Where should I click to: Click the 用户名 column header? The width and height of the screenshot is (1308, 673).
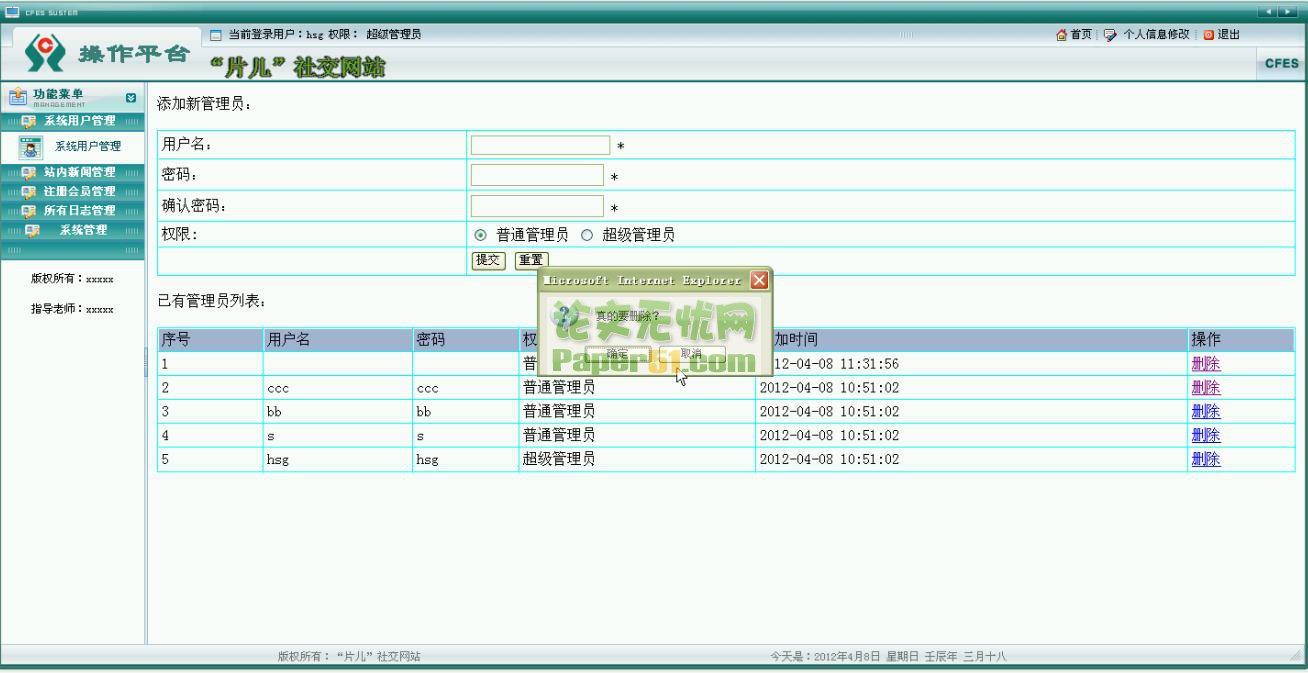(x=338, y=340)
